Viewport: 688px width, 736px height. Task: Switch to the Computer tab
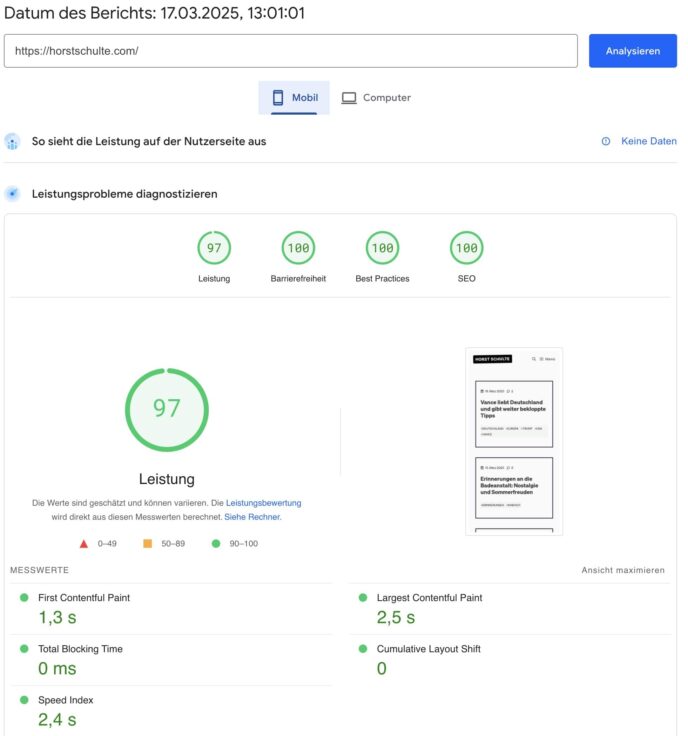click(376, 98)
